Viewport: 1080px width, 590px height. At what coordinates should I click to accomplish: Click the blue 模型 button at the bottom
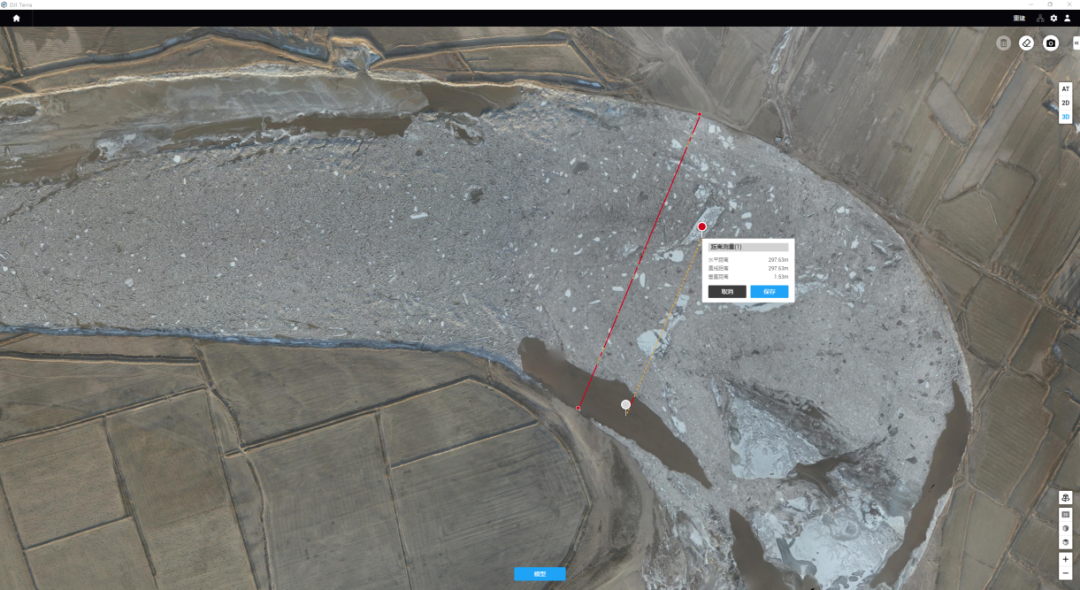pyautogui.click(x=540, y=574)
